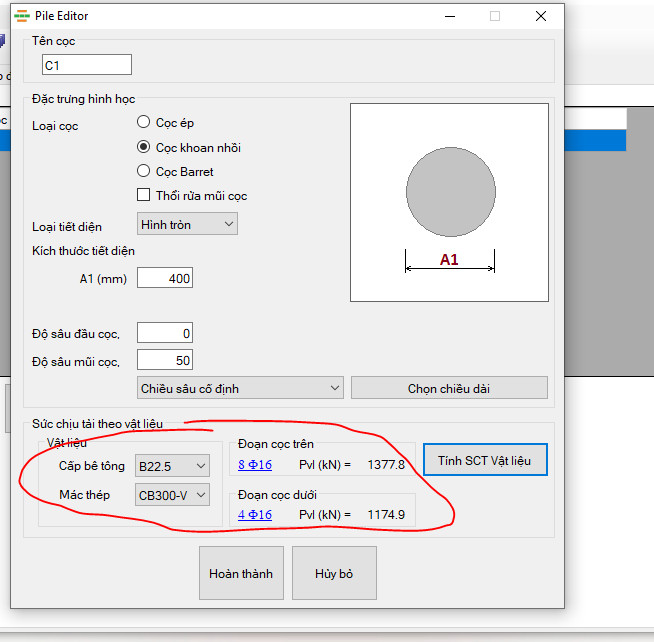Click the A1 (mm) field with 400
Screen dimensions: 654x642
click(165, 278)
